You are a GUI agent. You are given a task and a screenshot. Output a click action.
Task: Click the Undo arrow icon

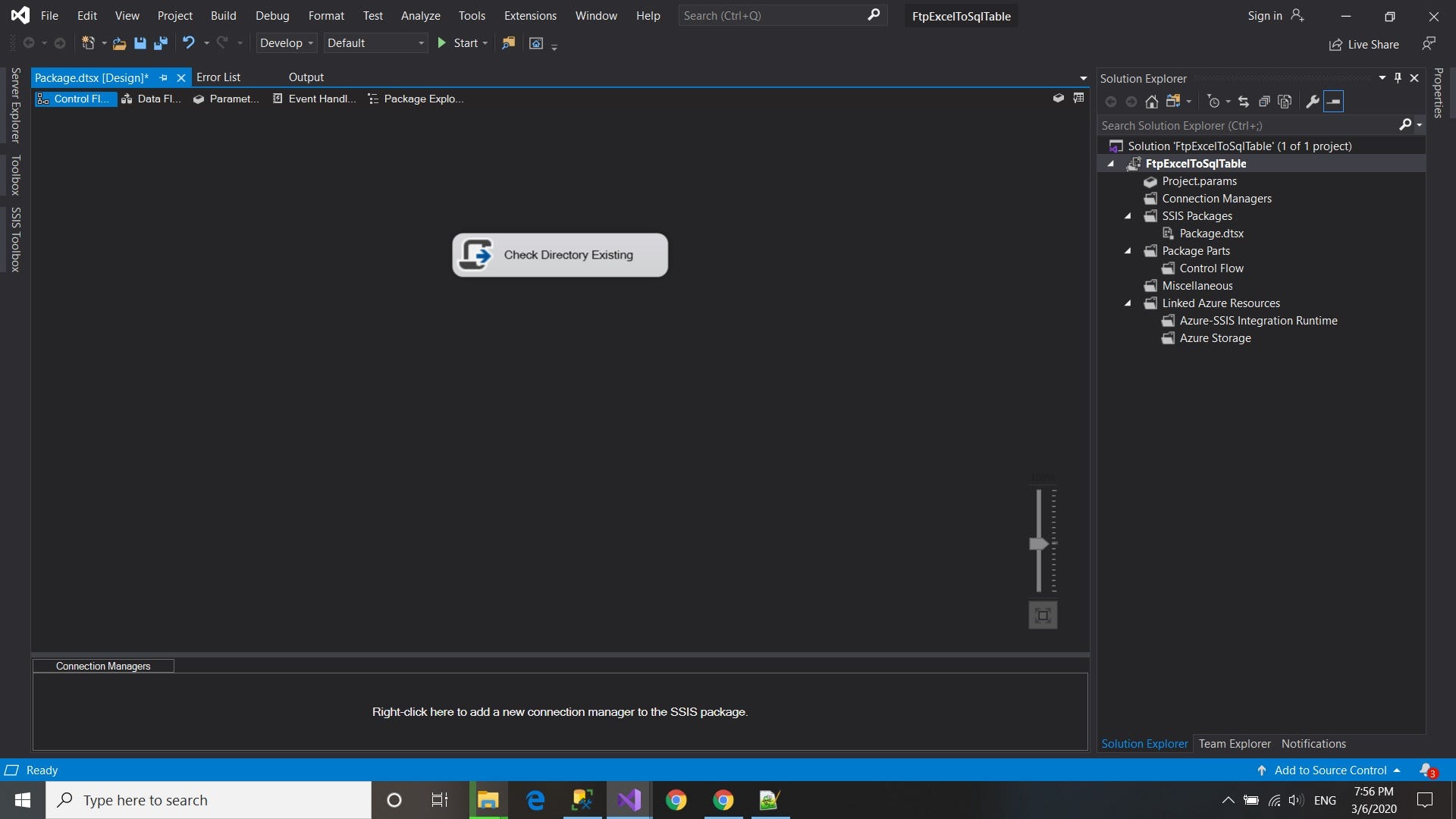[x=189, y=43]
